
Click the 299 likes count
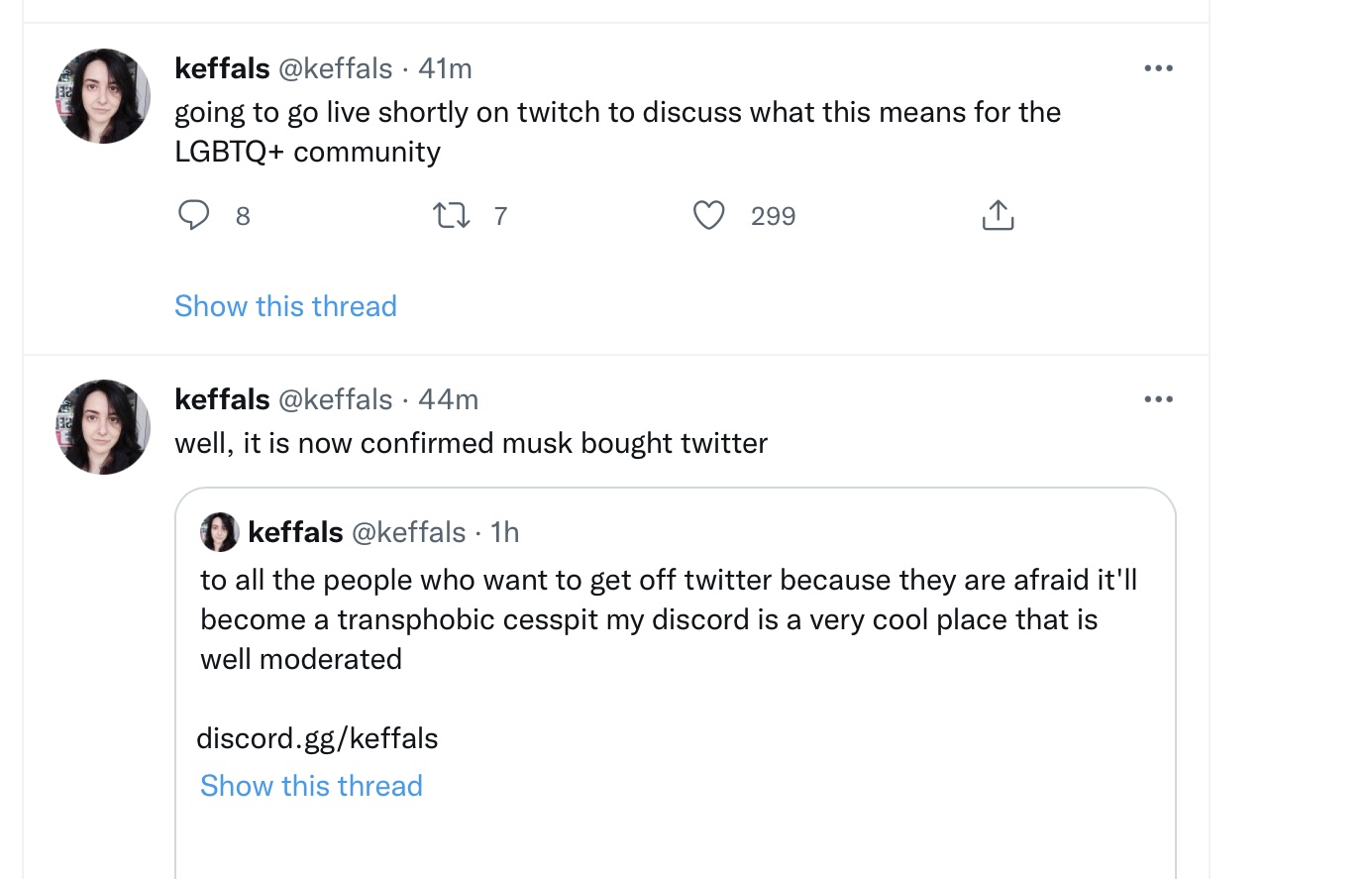pos(773,216)
